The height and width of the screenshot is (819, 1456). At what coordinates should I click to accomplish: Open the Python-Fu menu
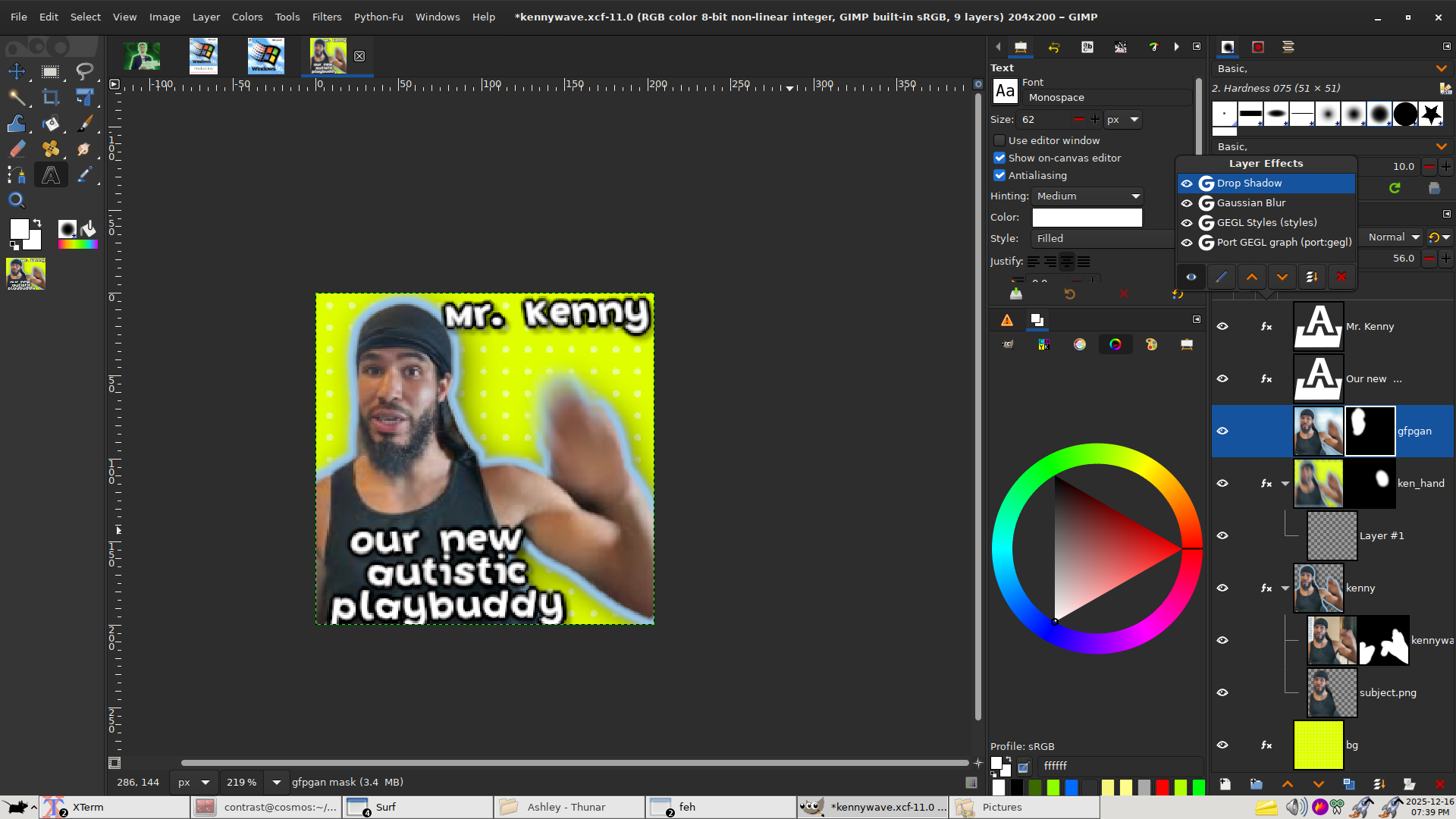(378, 17)
